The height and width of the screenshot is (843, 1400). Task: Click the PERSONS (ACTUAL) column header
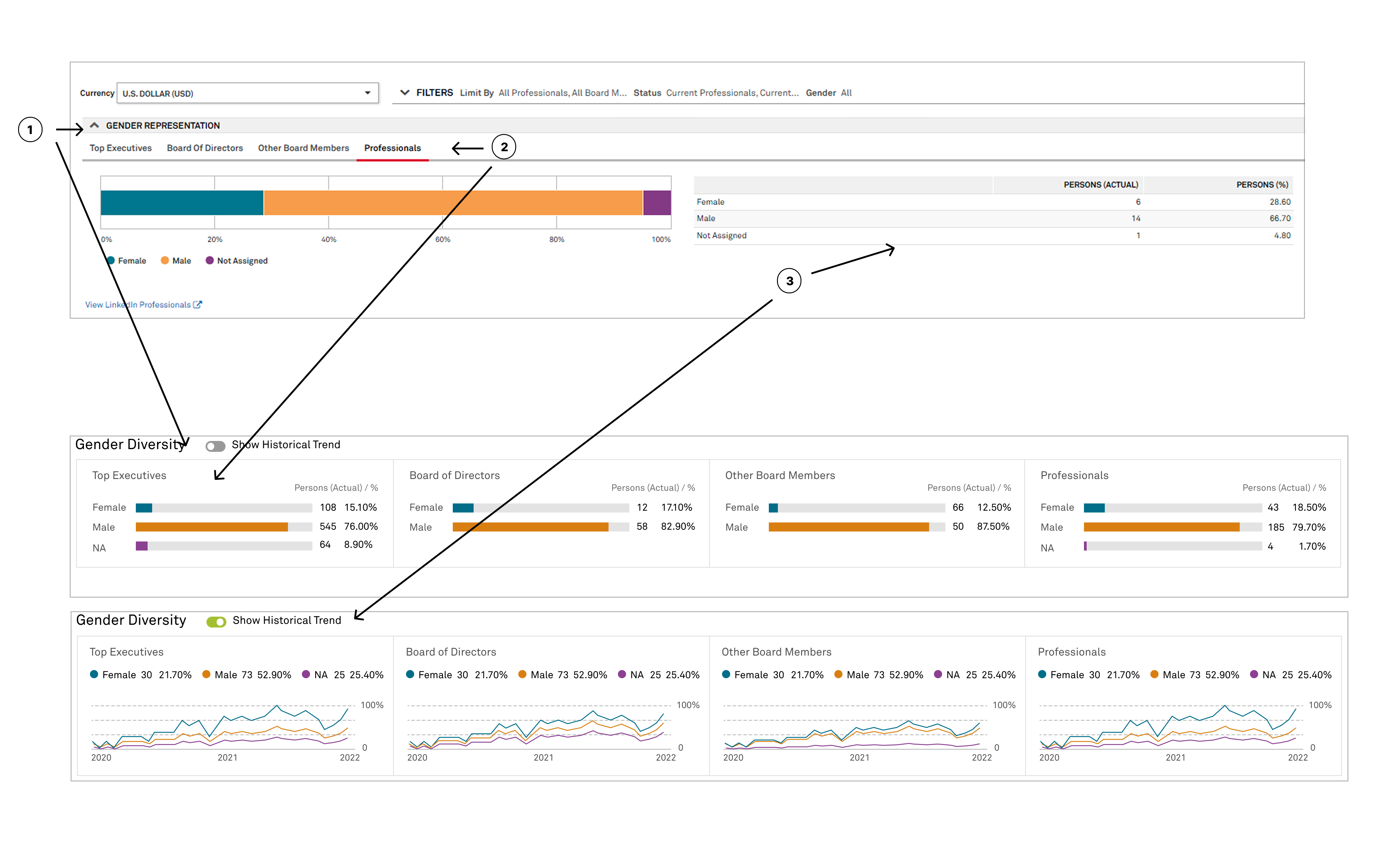pos(1100,185)
